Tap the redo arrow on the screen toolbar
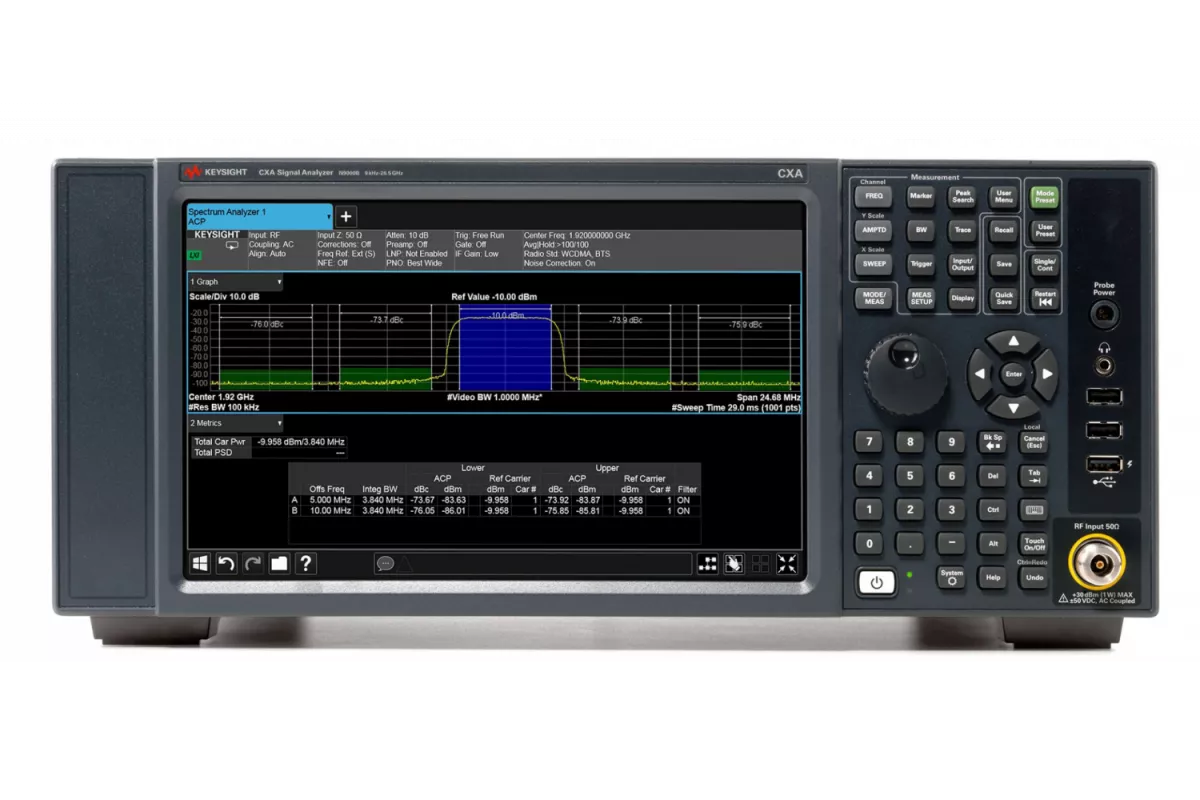1200x800 pixels. tap(252, 563)
